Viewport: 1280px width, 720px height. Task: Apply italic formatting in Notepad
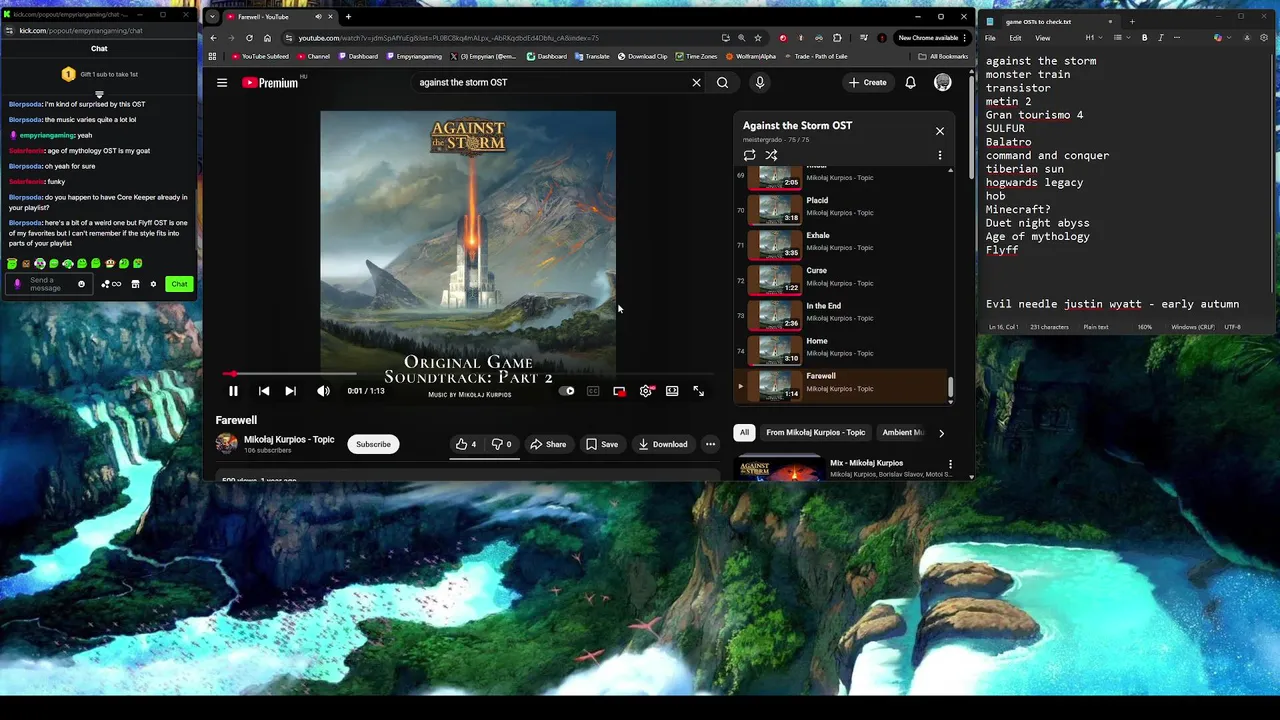tap(1161, 38)
